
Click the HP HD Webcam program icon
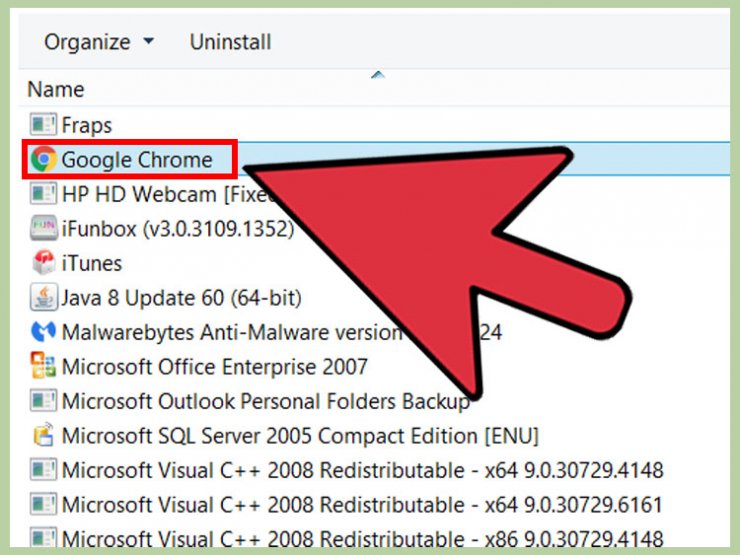[x=43, y=193]
